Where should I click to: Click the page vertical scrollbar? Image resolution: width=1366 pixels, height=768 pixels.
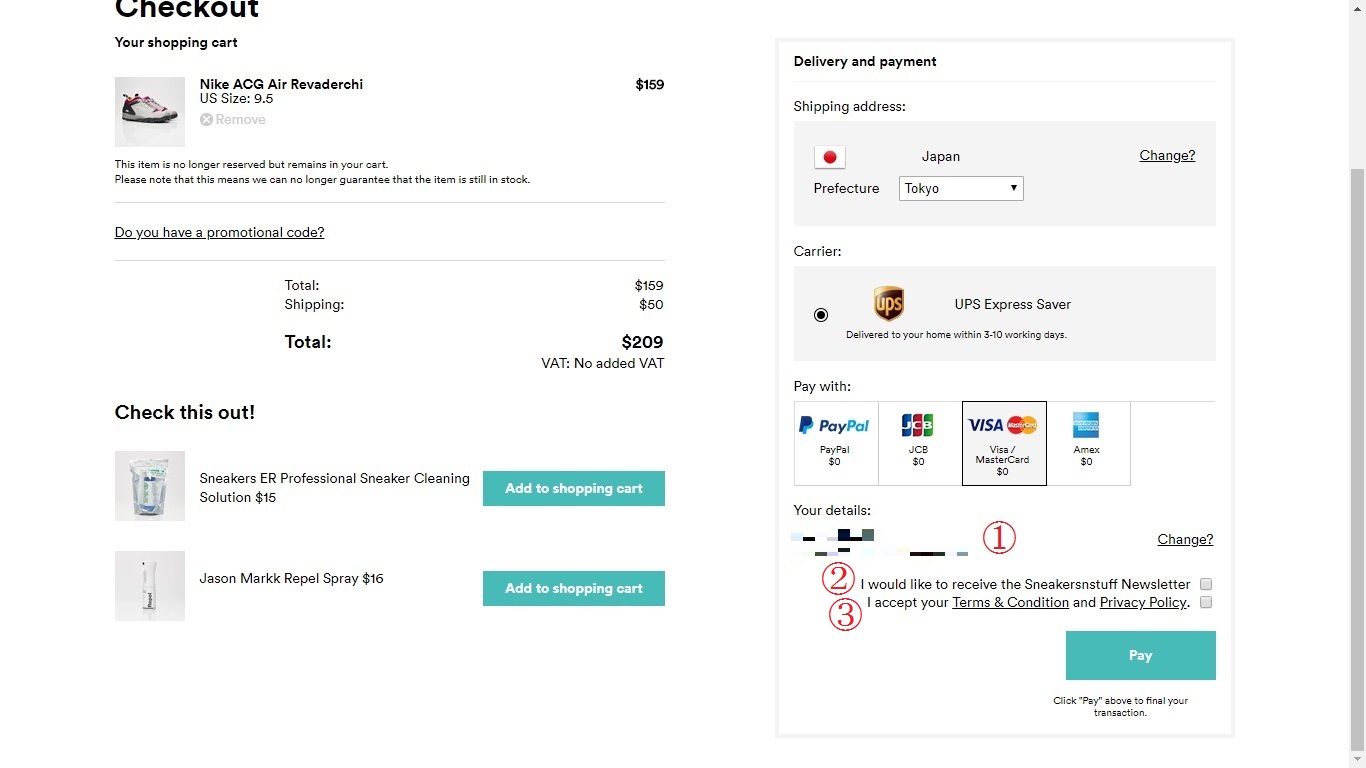(x=1357, y=450)
